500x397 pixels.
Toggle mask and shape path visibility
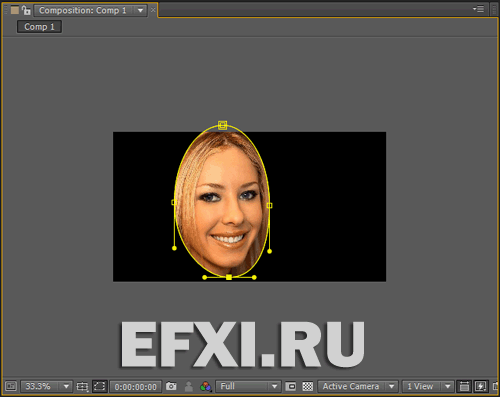coord(99,386)
